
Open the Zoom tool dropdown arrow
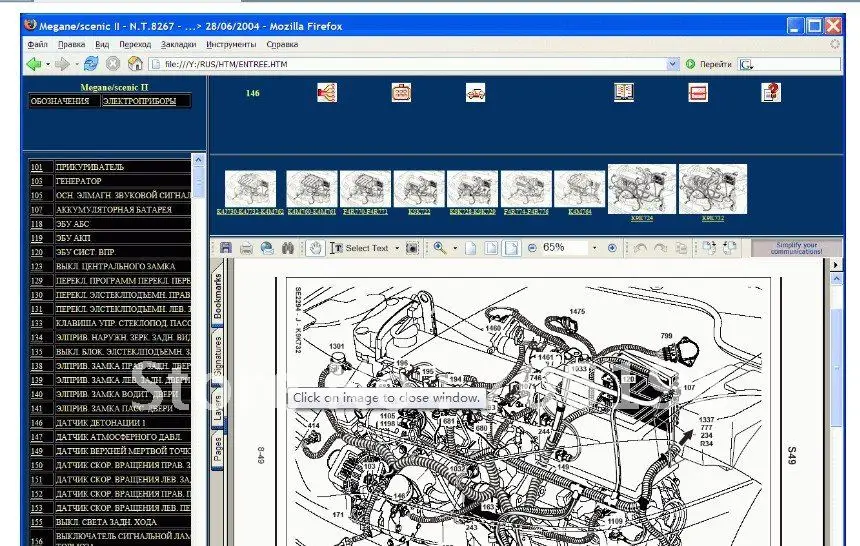tap(455, 248)
